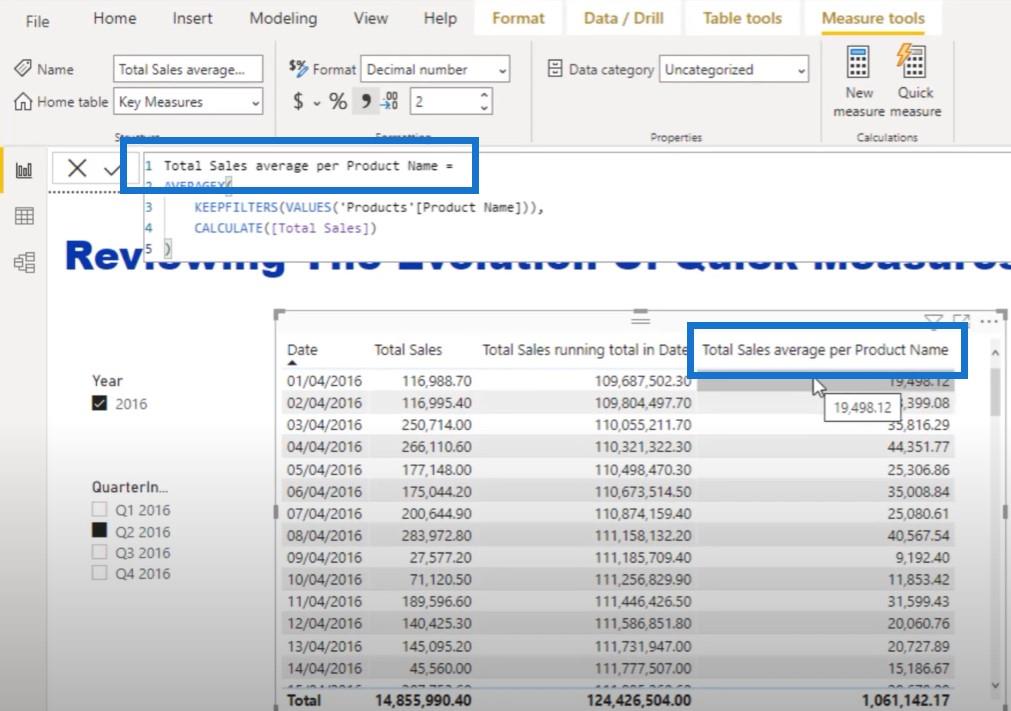Increase decimal places with up arrow
The width and height of the screenshot is (1011, 711).
[x=484, y=95]
